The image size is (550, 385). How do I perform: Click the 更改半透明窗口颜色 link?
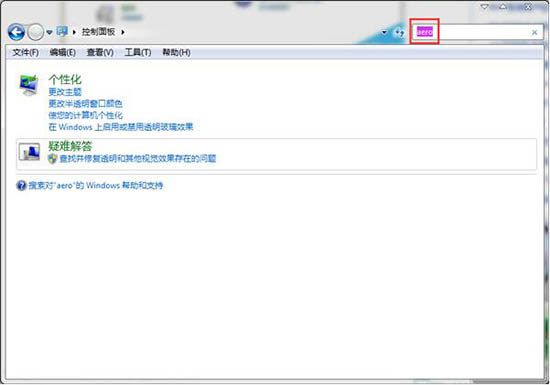coord(85,104)
